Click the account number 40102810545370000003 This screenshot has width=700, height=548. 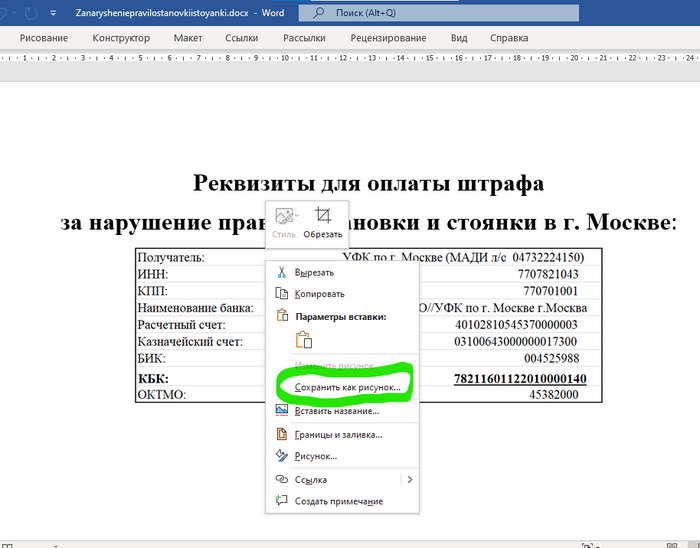(x=516, y=324)
